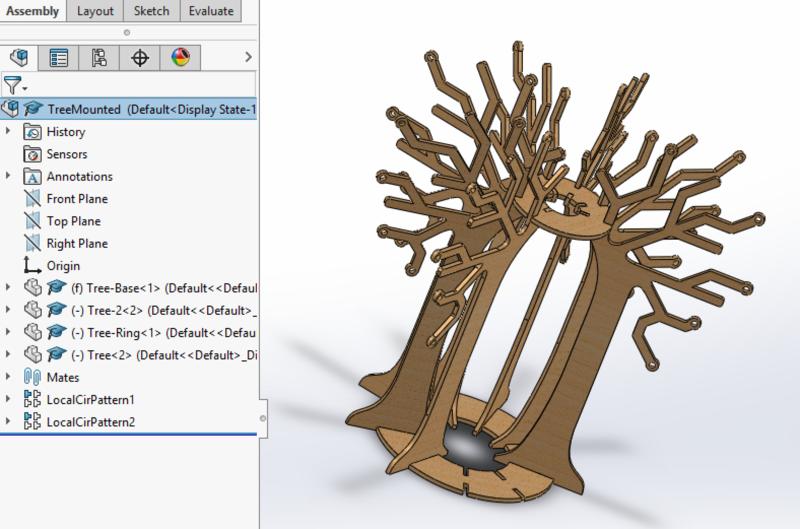Click the Annotations folder icon
The width and height of the screenshot is (800, 529).
(32, 176)
